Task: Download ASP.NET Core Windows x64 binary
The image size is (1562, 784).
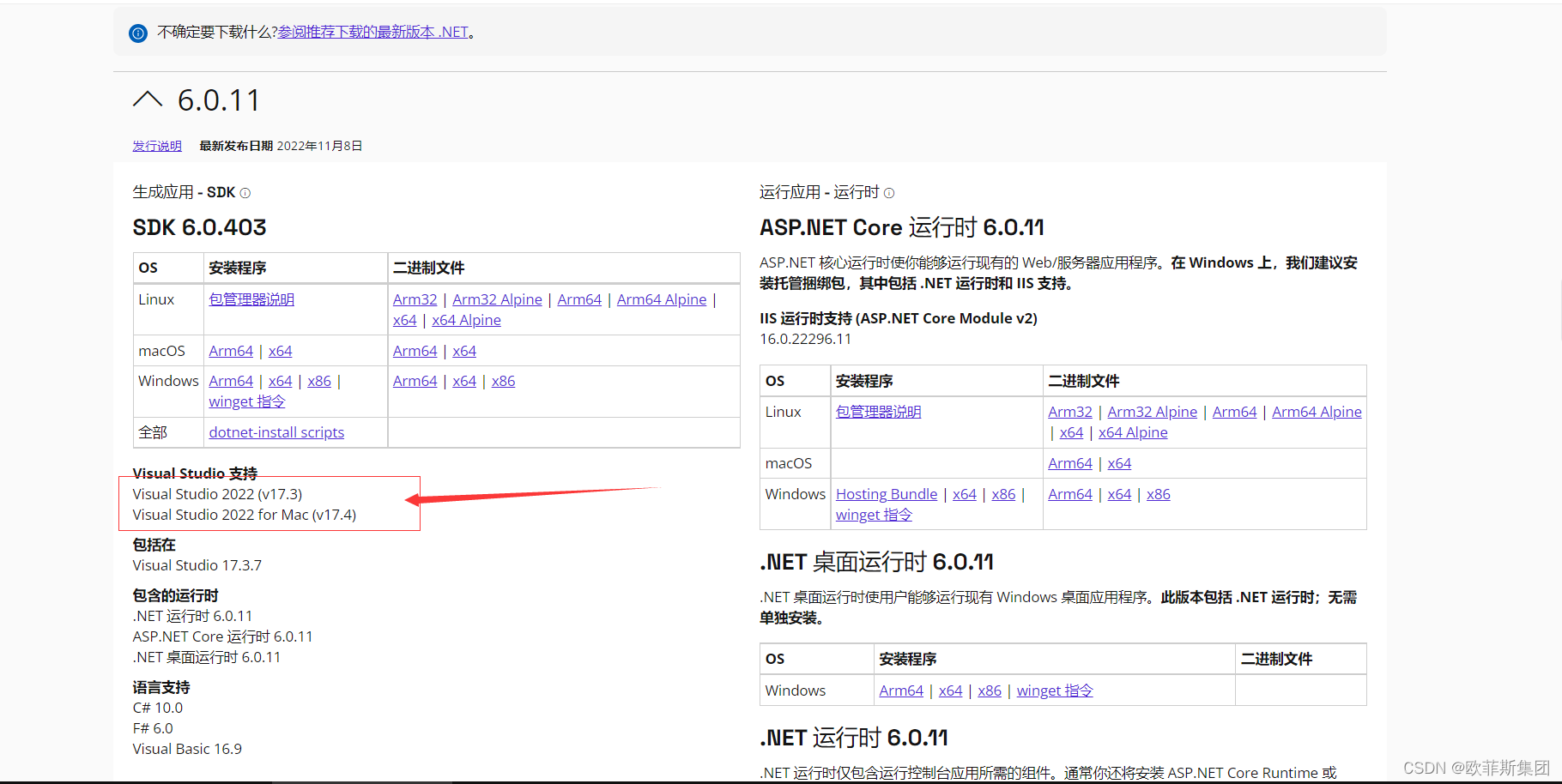Action: (1119, 494)
